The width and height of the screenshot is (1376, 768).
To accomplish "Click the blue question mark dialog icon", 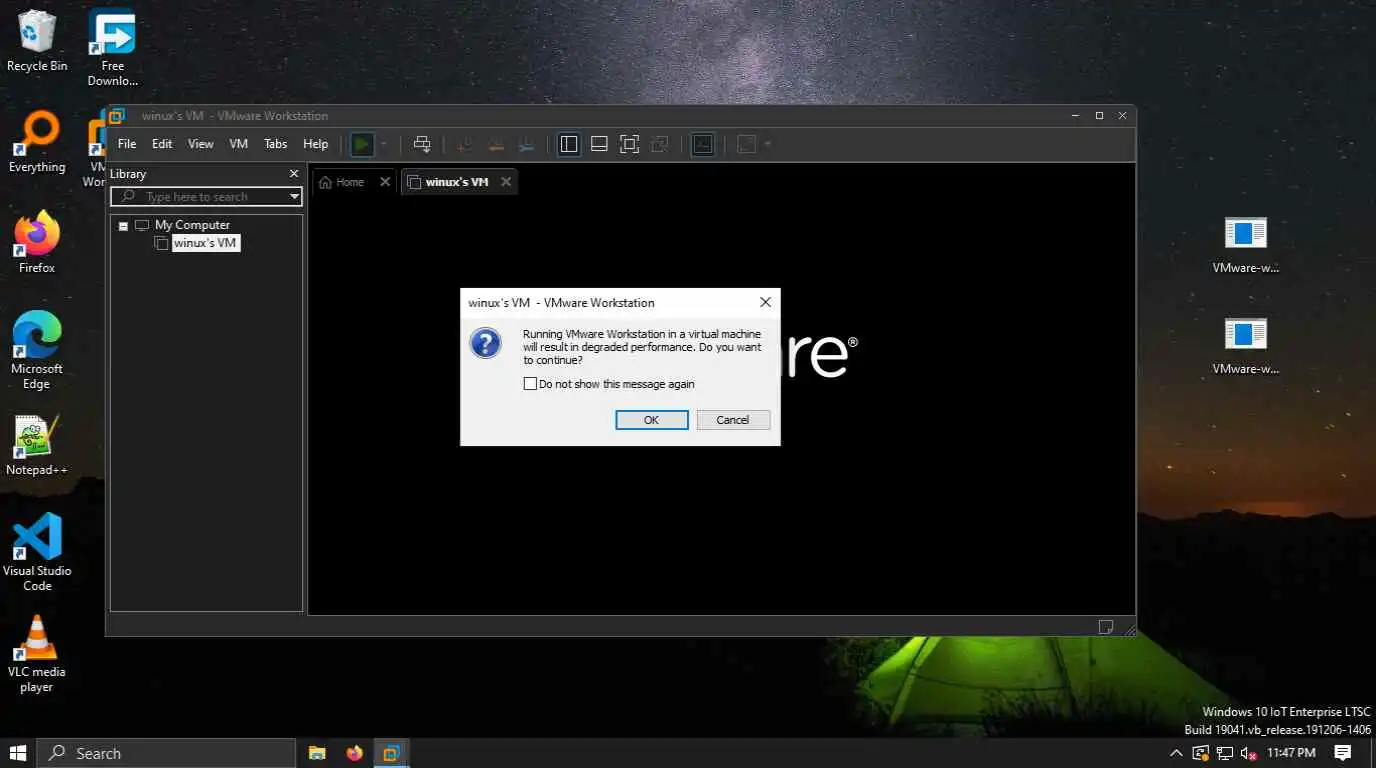I will pyautogui.click(x=485, y=343).
